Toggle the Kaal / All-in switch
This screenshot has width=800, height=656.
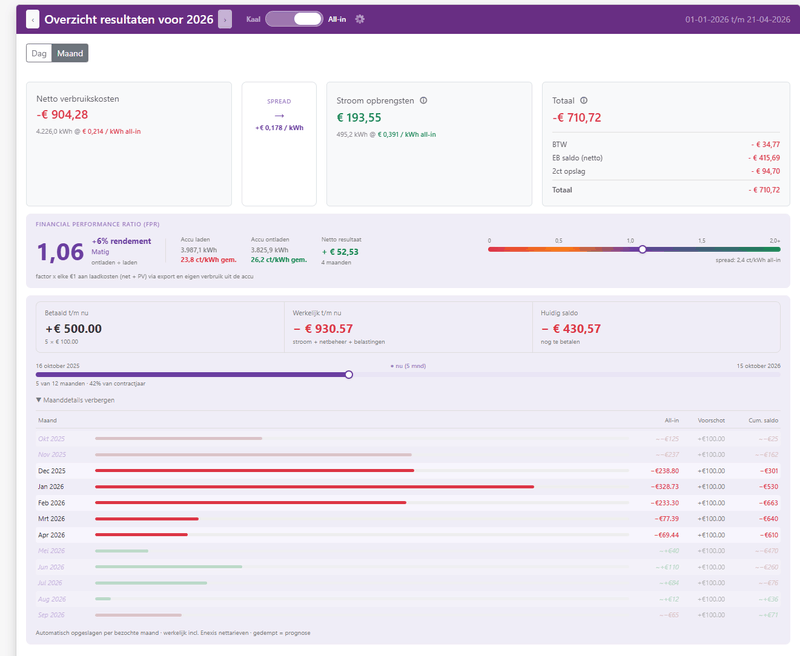(x=294, y=19)
